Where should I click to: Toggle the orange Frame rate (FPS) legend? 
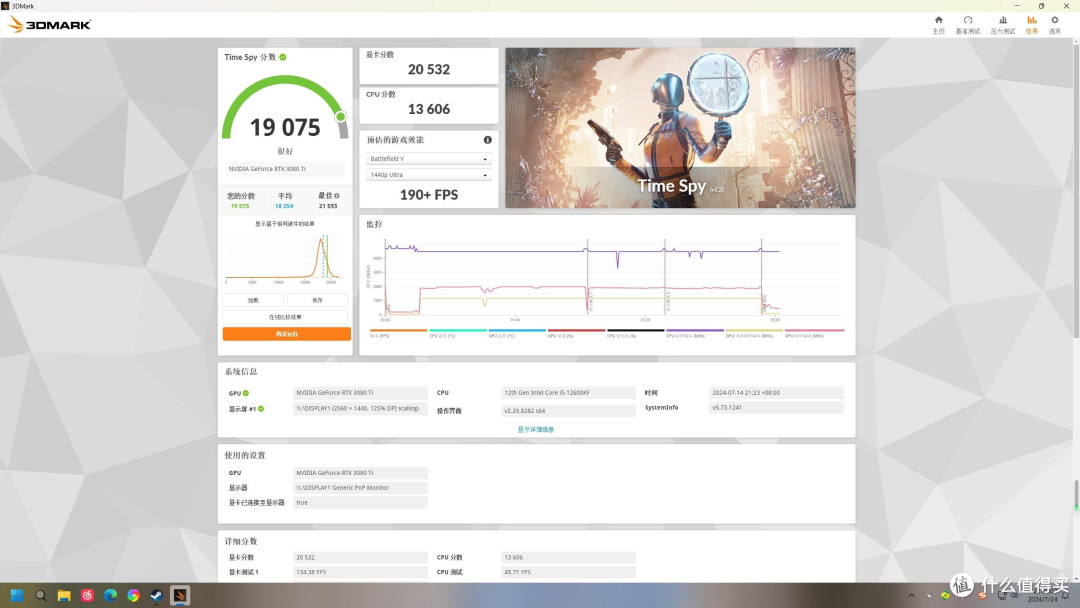click(398, 333)
